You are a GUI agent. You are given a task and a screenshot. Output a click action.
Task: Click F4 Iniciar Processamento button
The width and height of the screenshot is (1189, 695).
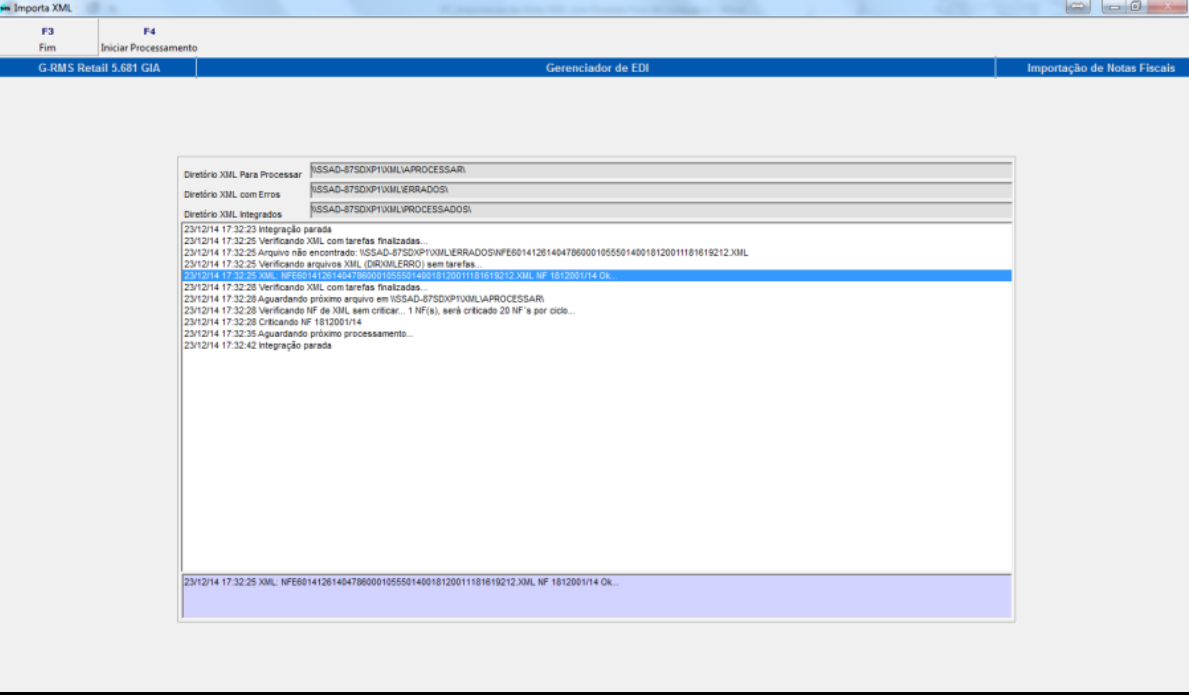click(x=149, y=39)
